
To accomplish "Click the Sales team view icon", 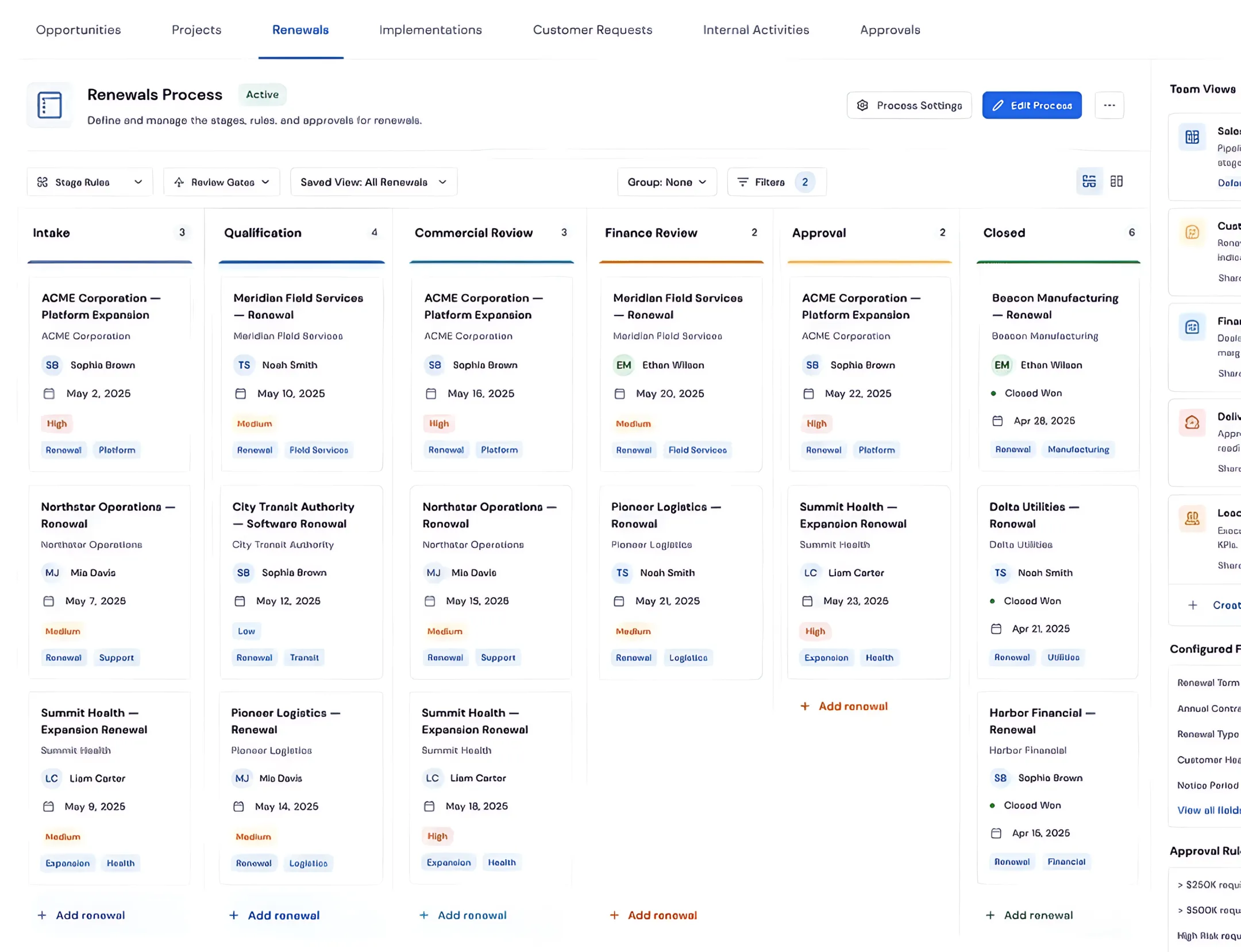I will (x=1192, y=137).
